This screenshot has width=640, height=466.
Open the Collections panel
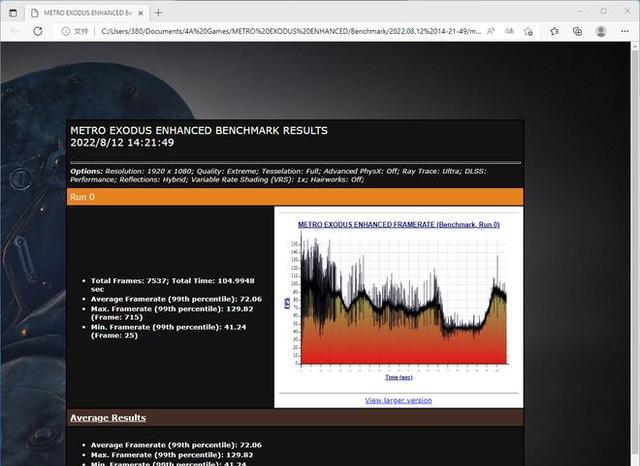click(x=577, y=31)
